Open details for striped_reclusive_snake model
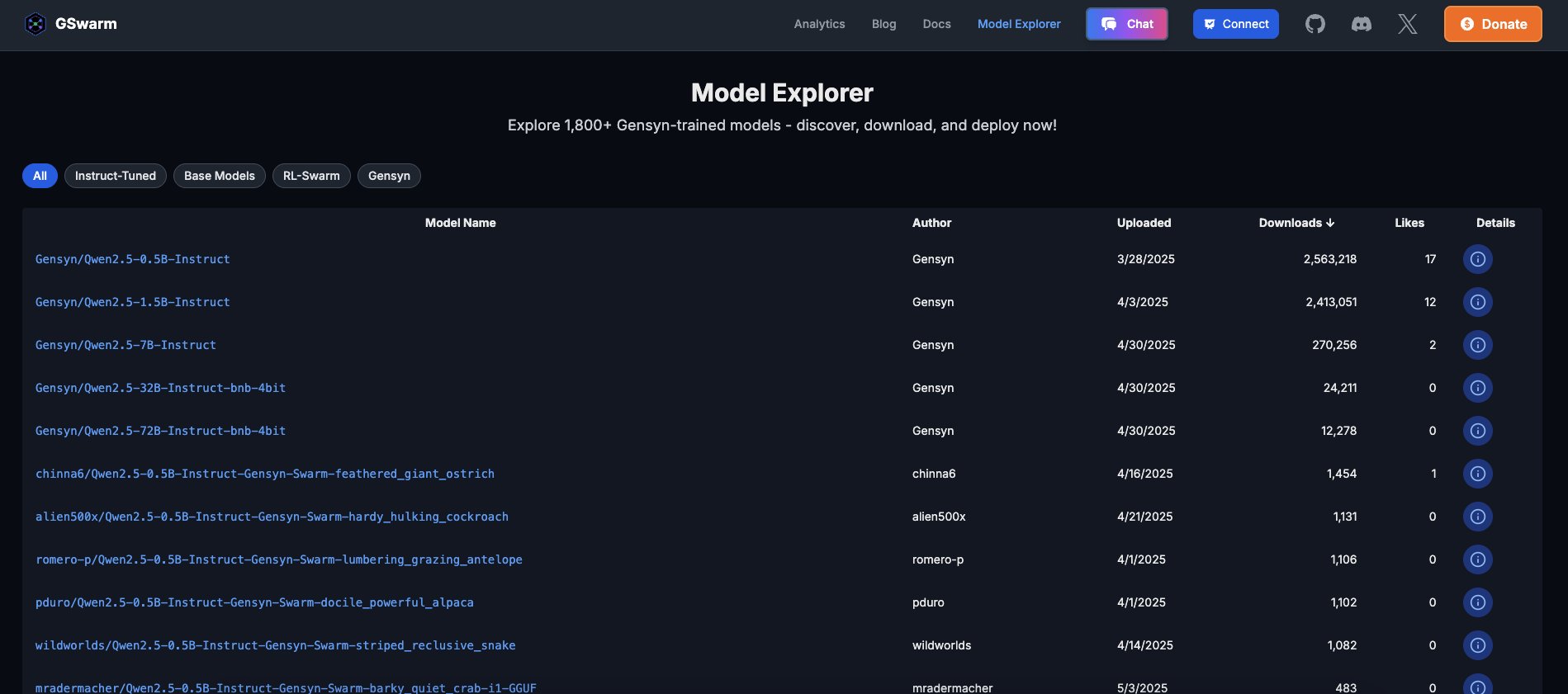 [x=1478, y=645]
